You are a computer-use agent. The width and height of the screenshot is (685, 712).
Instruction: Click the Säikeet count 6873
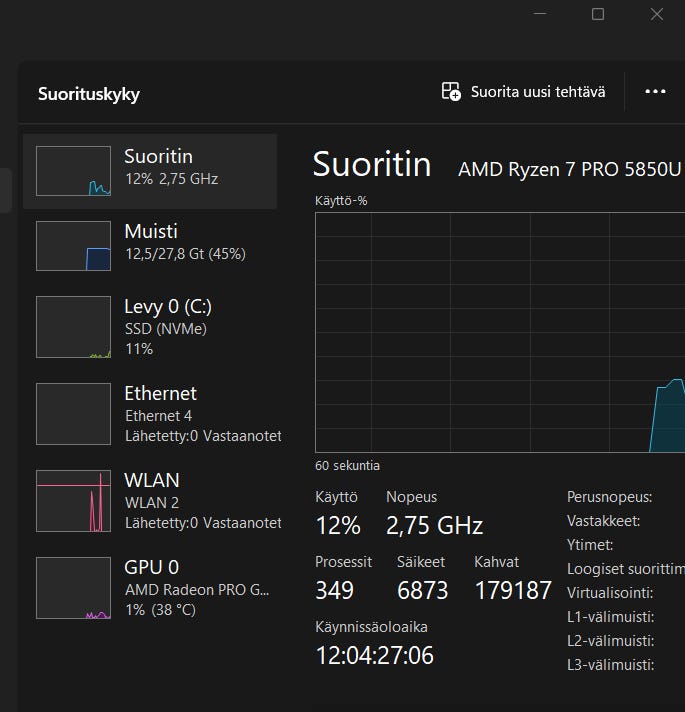pyautogui.click(x=422, y=590)
